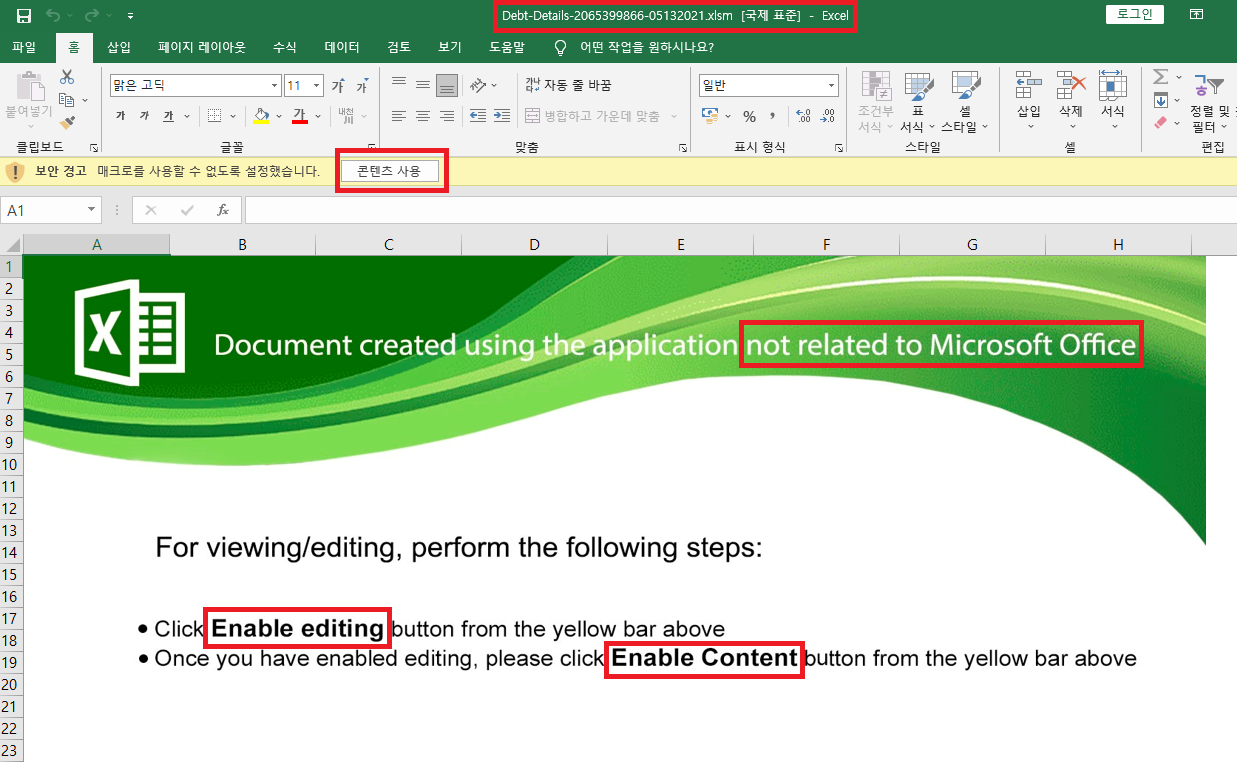This screenshot has width=1237, height=762.
Task: Click the Cut scissors icon
Action: [67, 77]
